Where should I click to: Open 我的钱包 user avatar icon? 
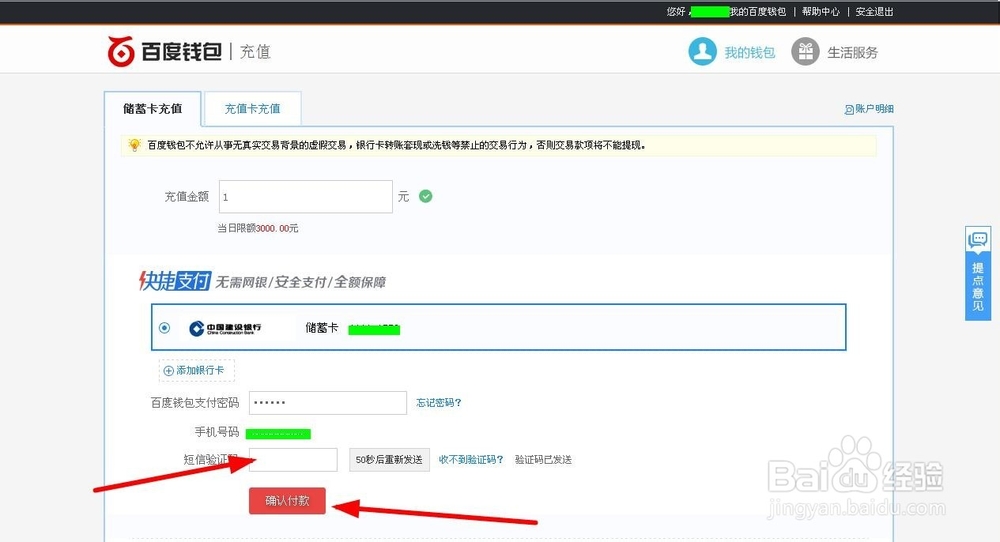(702, 52)
